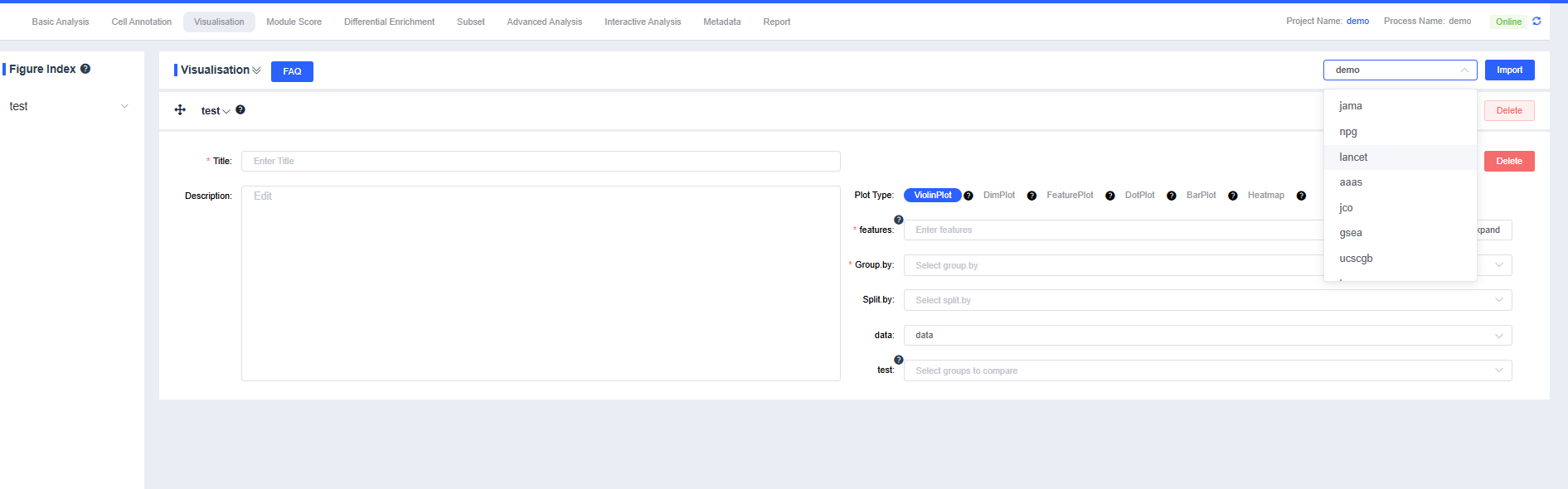Open the Figure Index help icon
The width and height of the screenshot is (1568, 489).
coord(85,69)
